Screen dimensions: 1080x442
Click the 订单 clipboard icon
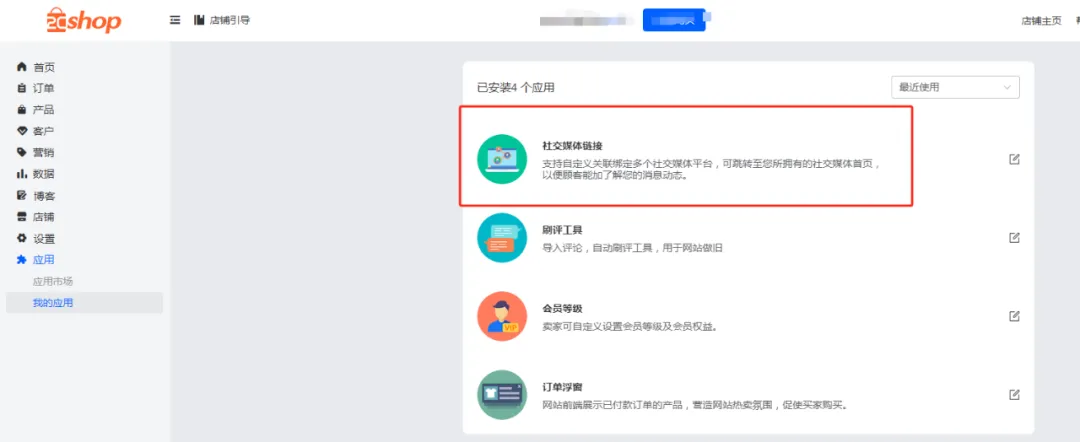(22, 88)
